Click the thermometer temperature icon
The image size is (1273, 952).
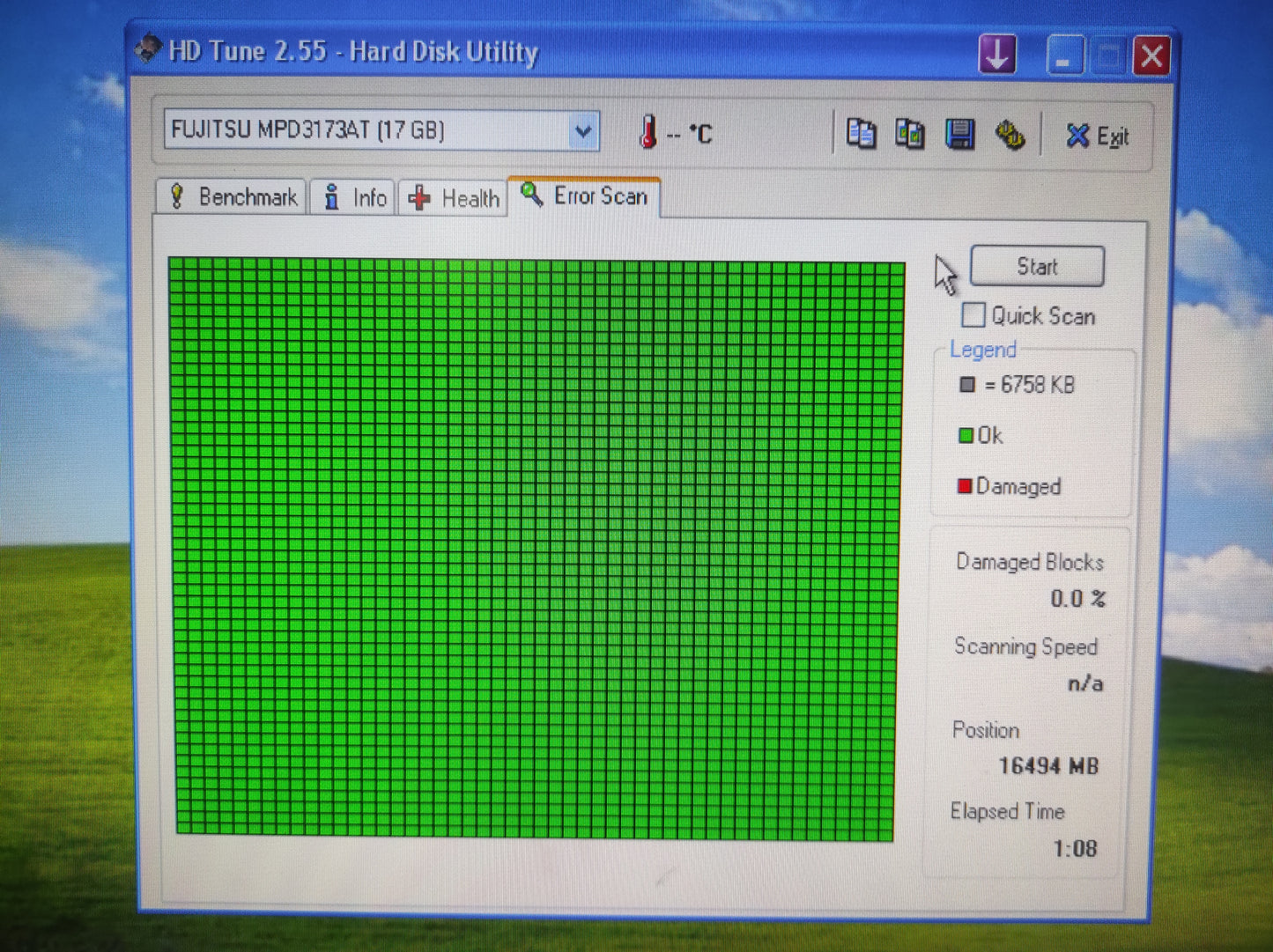(648, 132)
